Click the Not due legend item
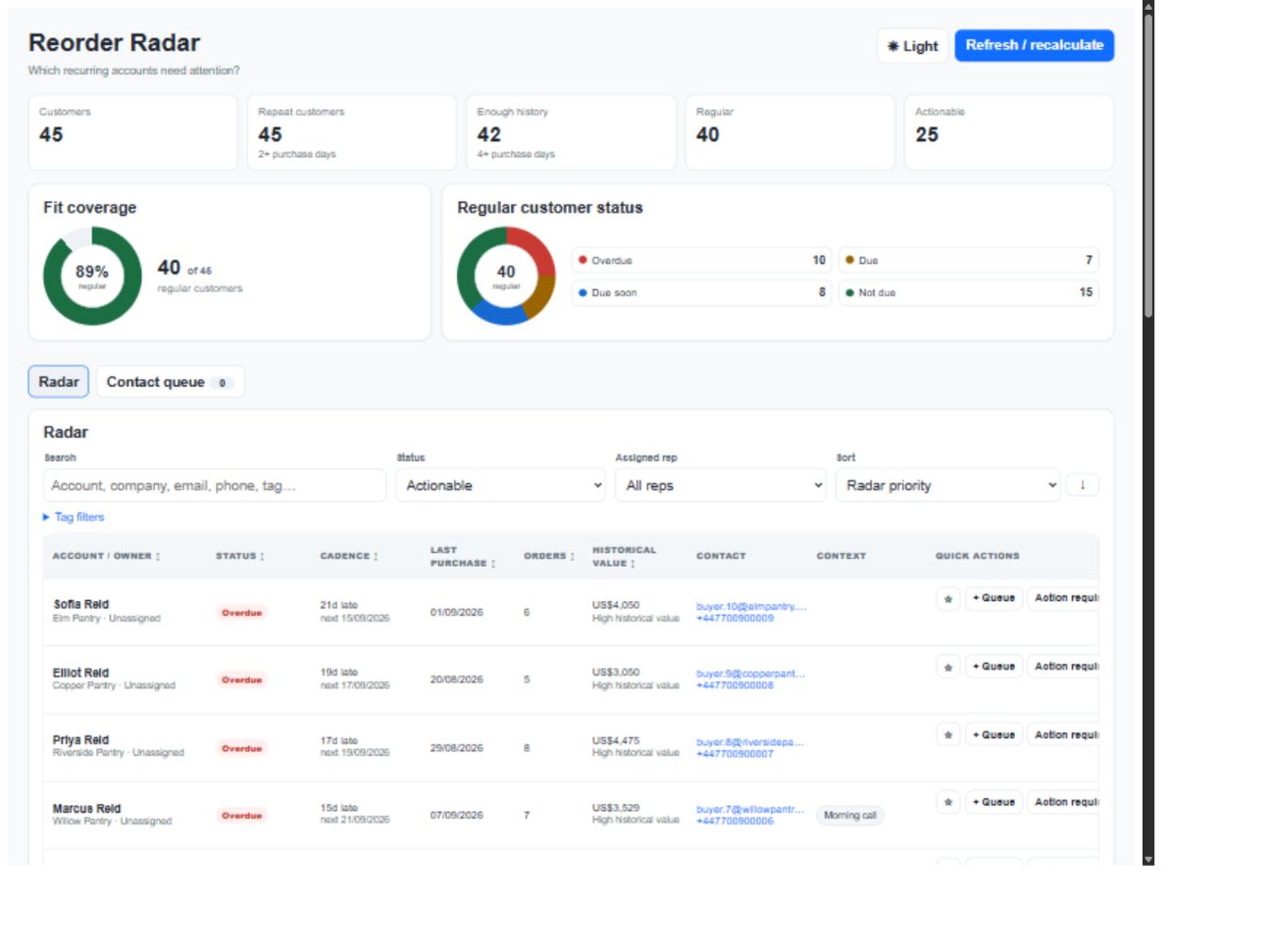Image resolution: width=1270 pixels, height=952 pixels. (x=969, y=292)
